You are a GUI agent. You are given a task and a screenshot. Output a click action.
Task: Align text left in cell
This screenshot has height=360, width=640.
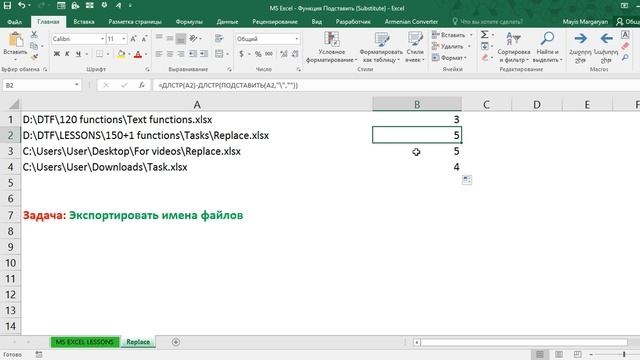pyautogui.click(x=159, y=54)
